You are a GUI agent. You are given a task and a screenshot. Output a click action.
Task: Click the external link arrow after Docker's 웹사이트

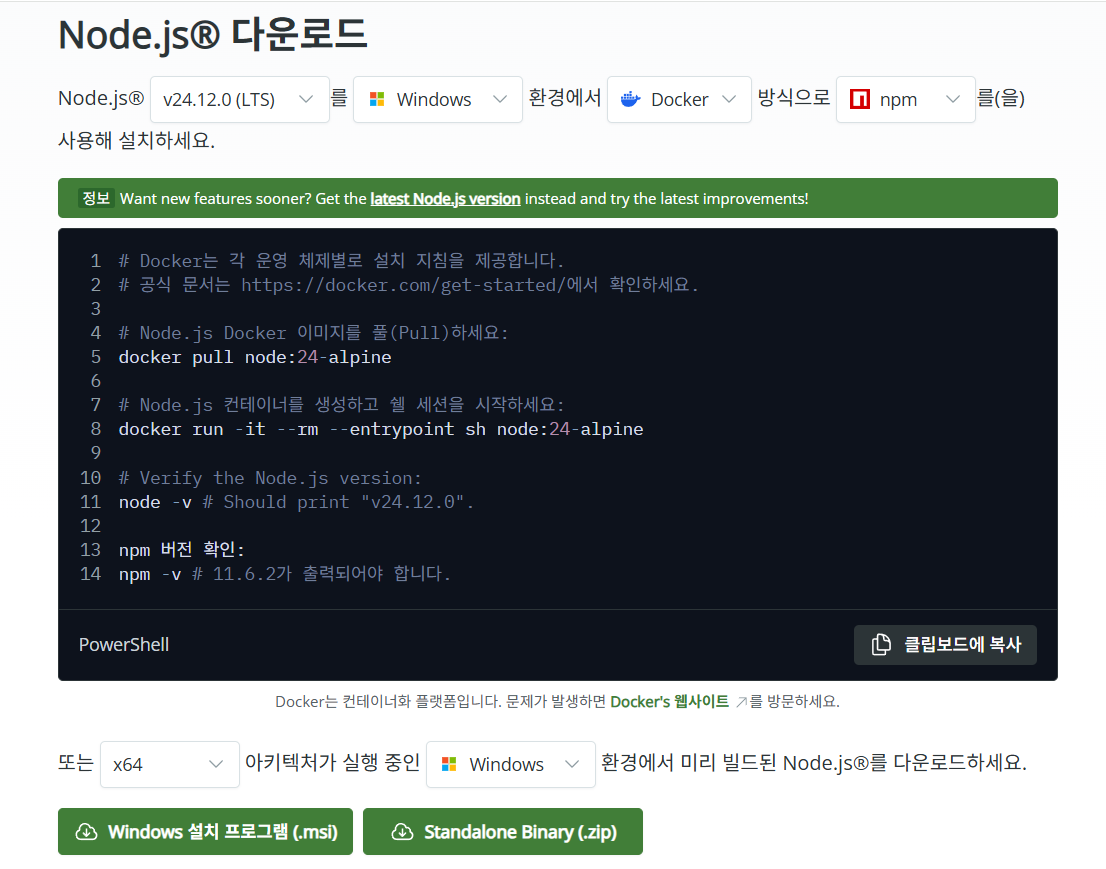point(741,702)
